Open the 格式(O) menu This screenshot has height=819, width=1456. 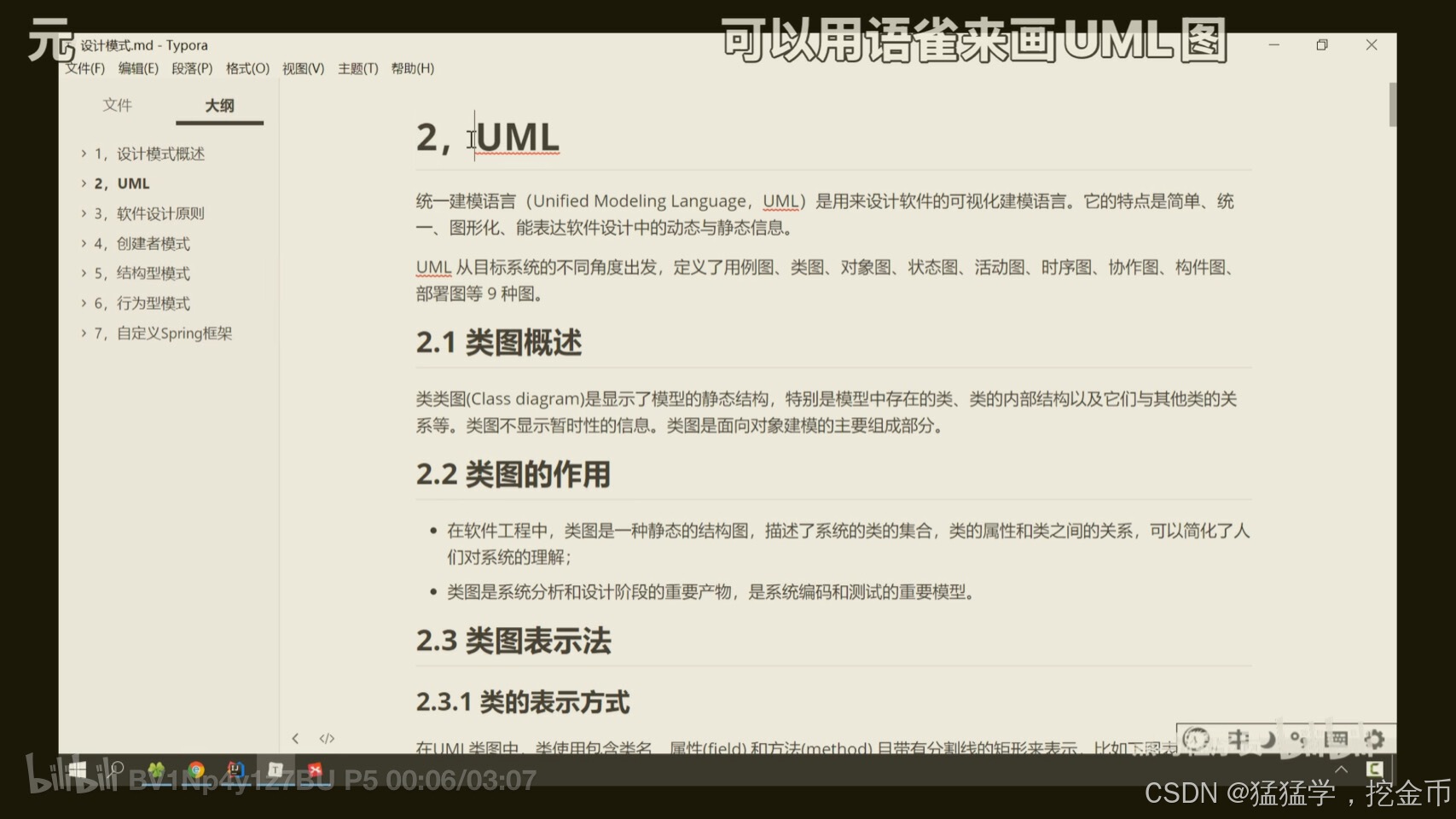(247, 68)
